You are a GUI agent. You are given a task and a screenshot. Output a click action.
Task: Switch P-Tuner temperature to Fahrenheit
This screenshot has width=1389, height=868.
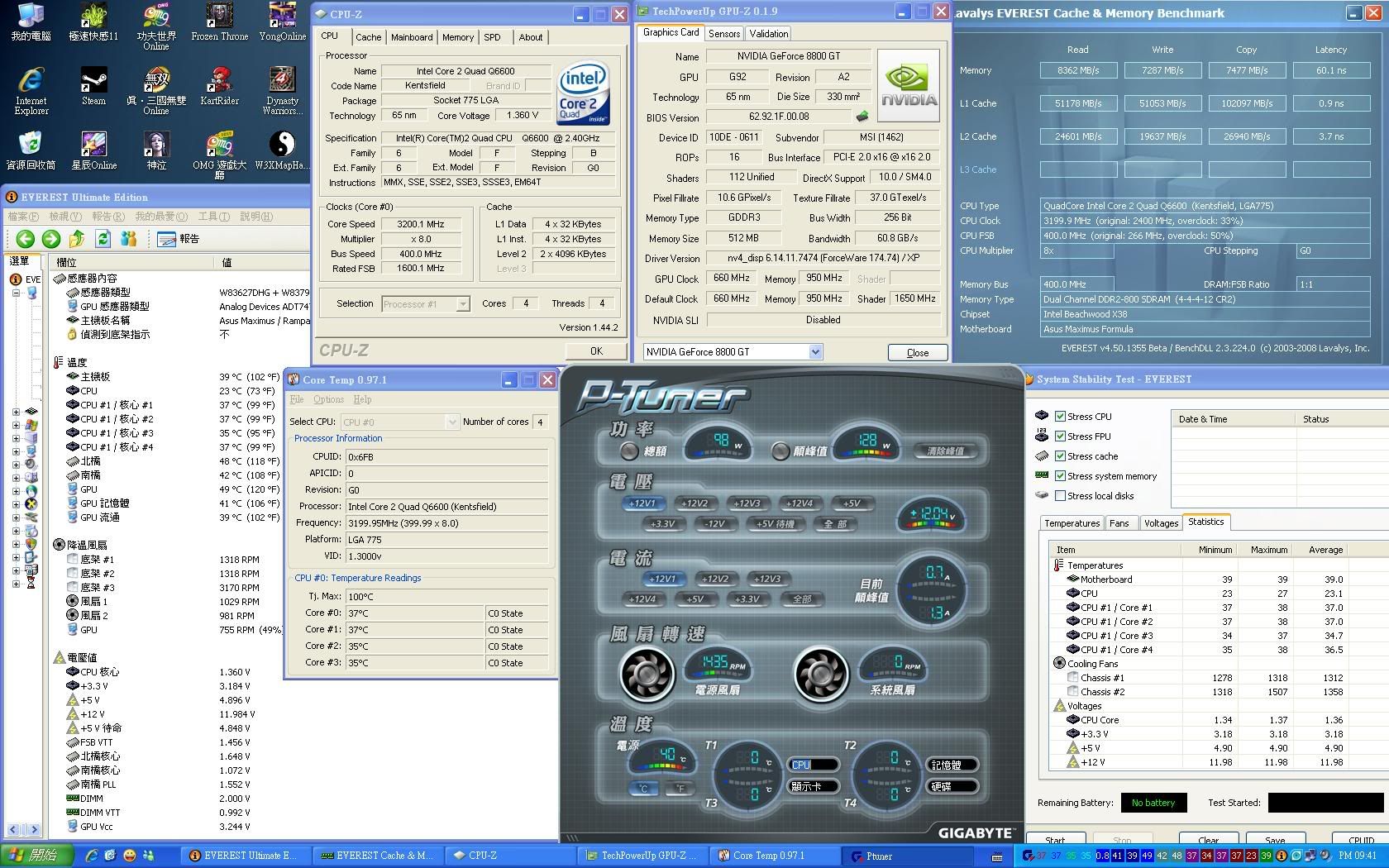pos(680,788)
